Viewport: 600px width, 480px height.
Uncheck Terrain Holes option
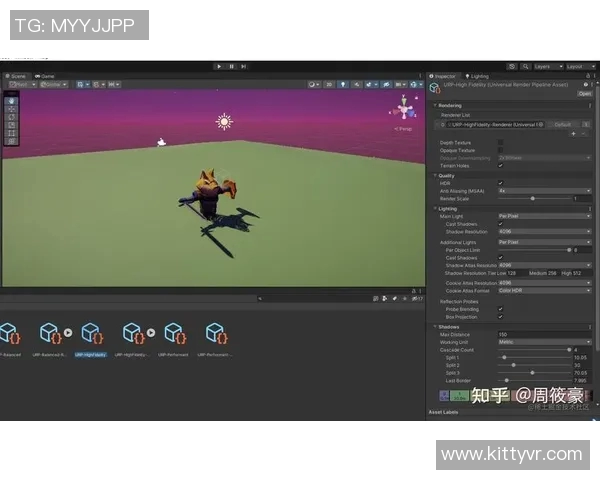tap(501, 165)
